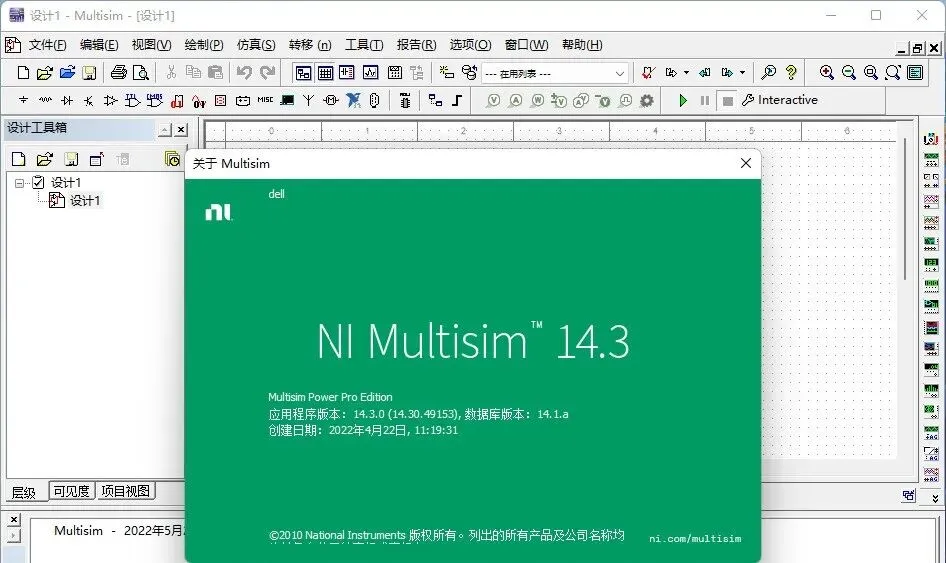Viewport: 946px width, 563px height.
Task: Expand instruments toolbar overflow chevron
Action: click(935, 498)
